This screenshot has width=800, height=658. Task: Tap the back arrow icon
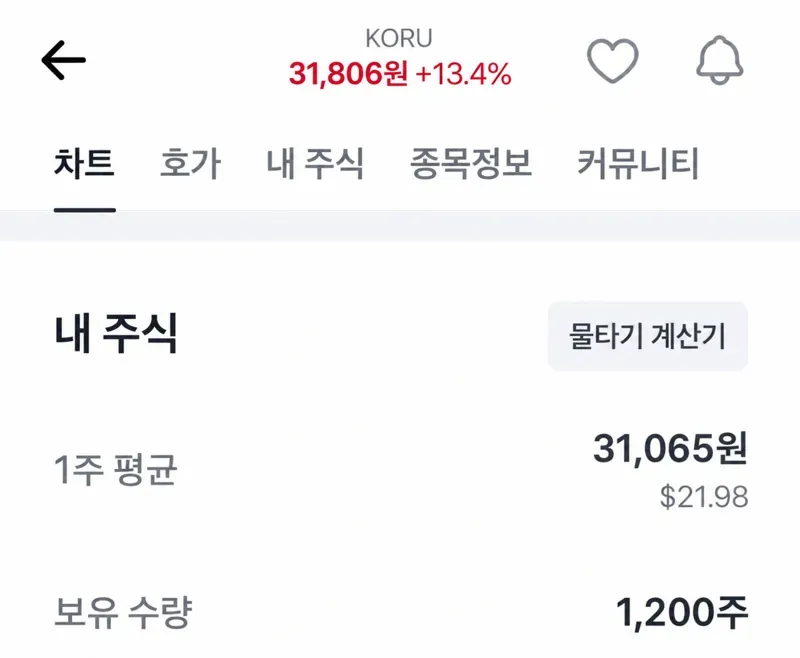pos(63,60)
